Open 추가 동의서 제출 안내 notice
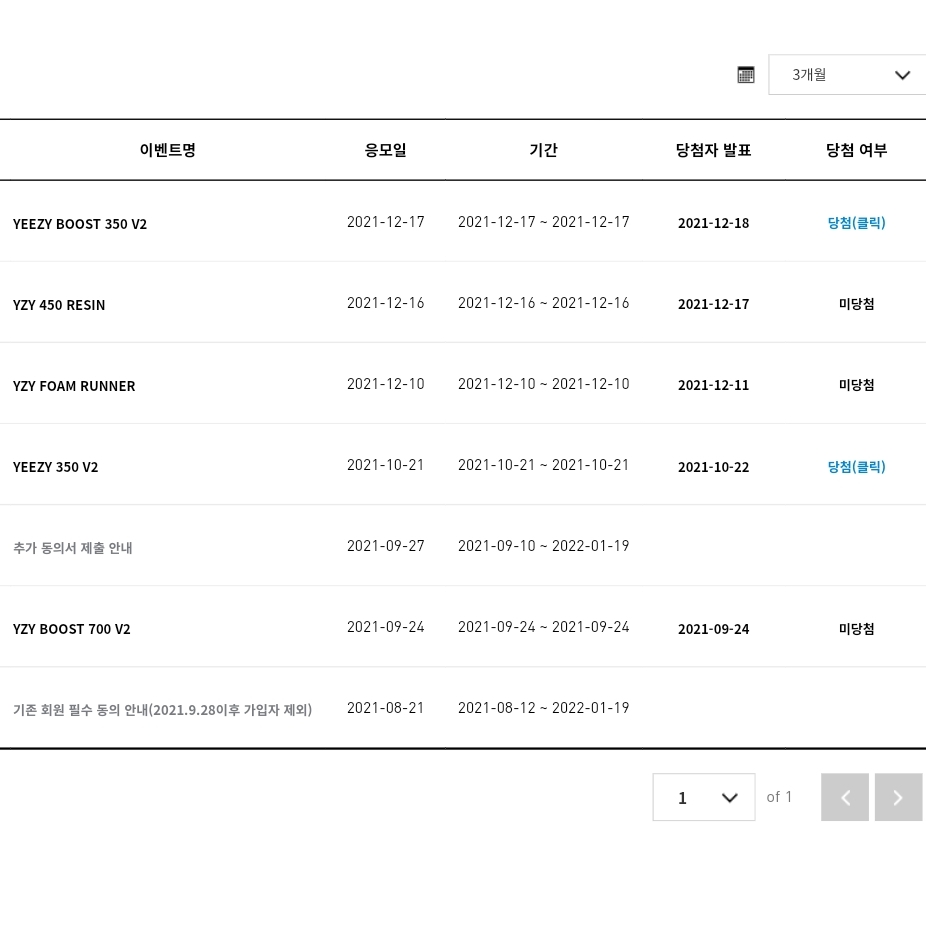Image resolution: width=926 pixels, height=926 pixels. (73, 547)
